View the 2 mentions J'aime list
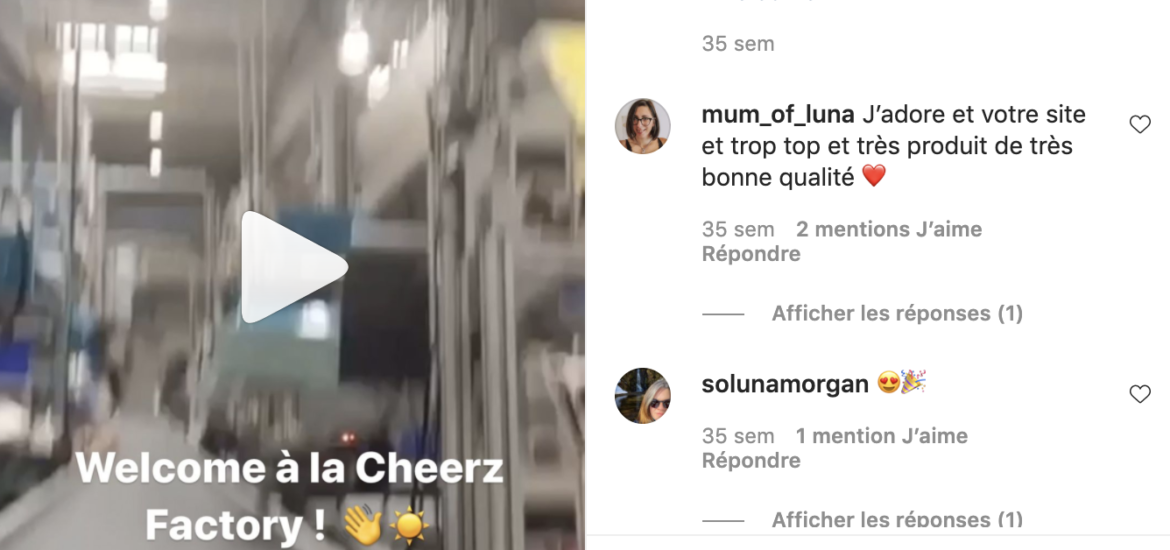The image size is (1170, 550). click(x=889, y=229)
